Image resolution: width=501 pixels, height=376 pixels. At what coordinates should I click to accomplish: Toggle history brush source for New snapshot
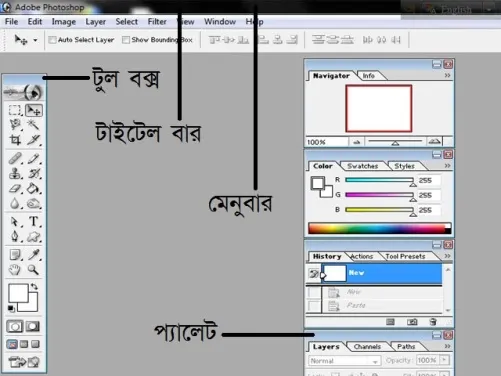(x=313, y=274)
